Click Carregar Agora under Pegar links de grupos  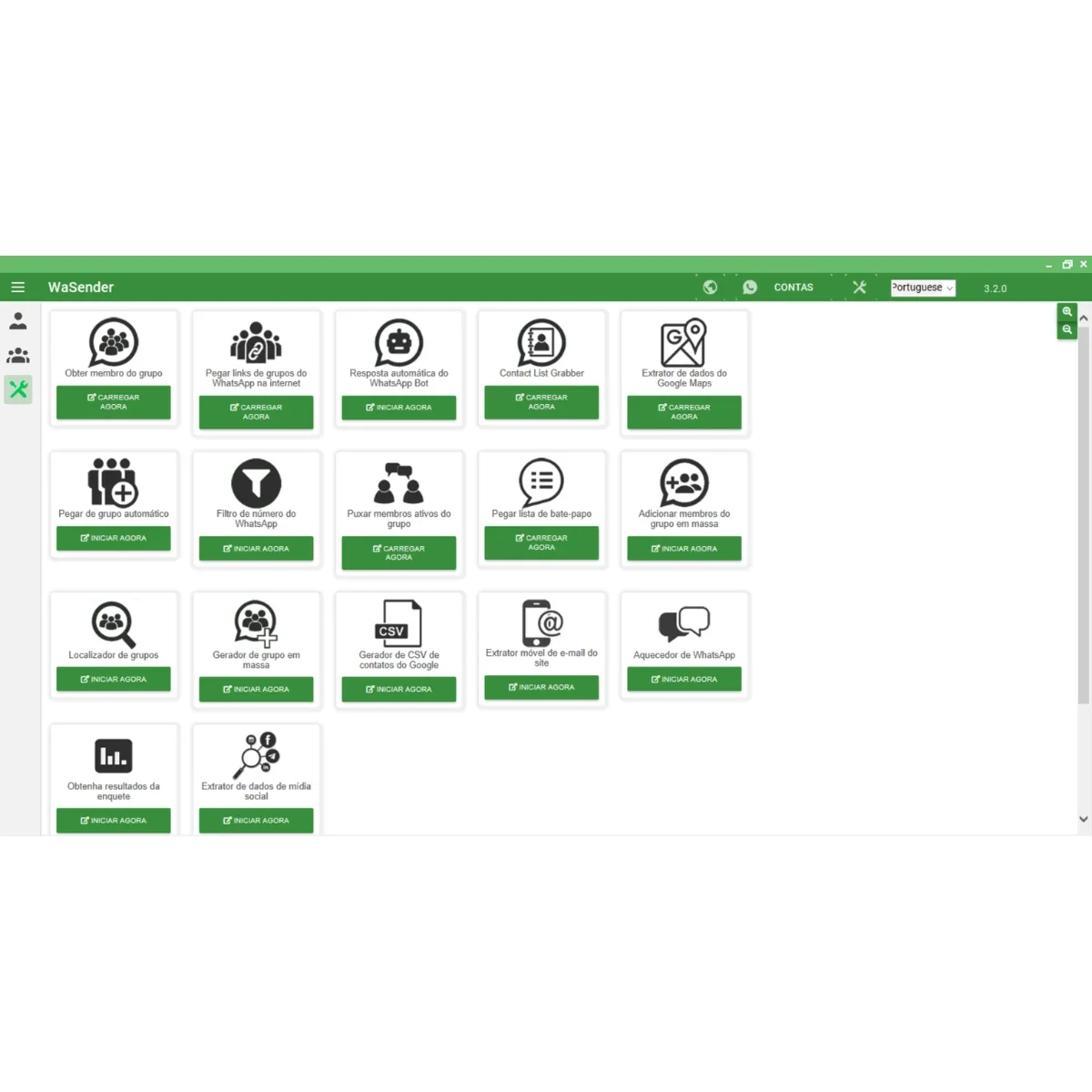257,412
